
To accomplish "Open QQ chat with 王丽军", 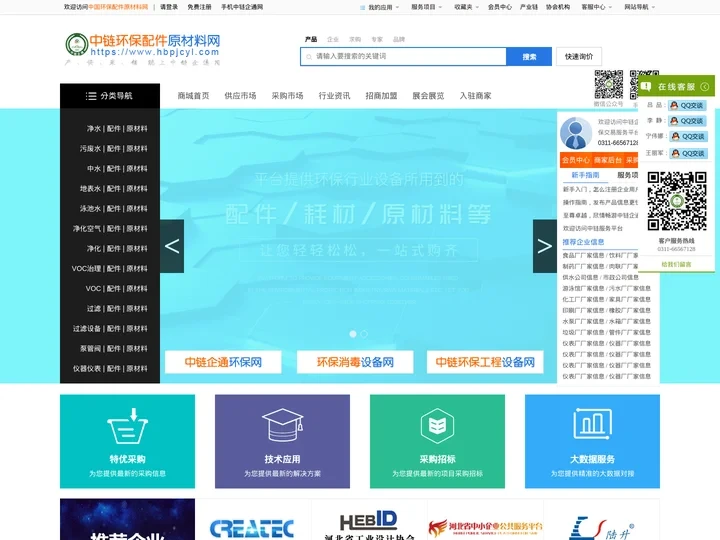I will pyautogui.click(x=688, y=153).
